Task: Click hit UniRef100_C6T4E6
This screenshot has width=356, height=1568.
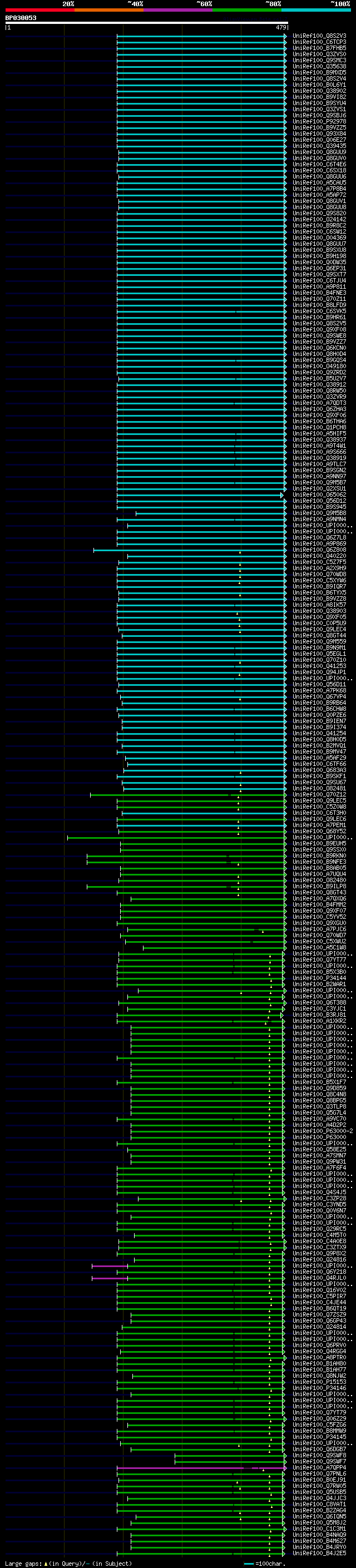Action: point(319,164)
